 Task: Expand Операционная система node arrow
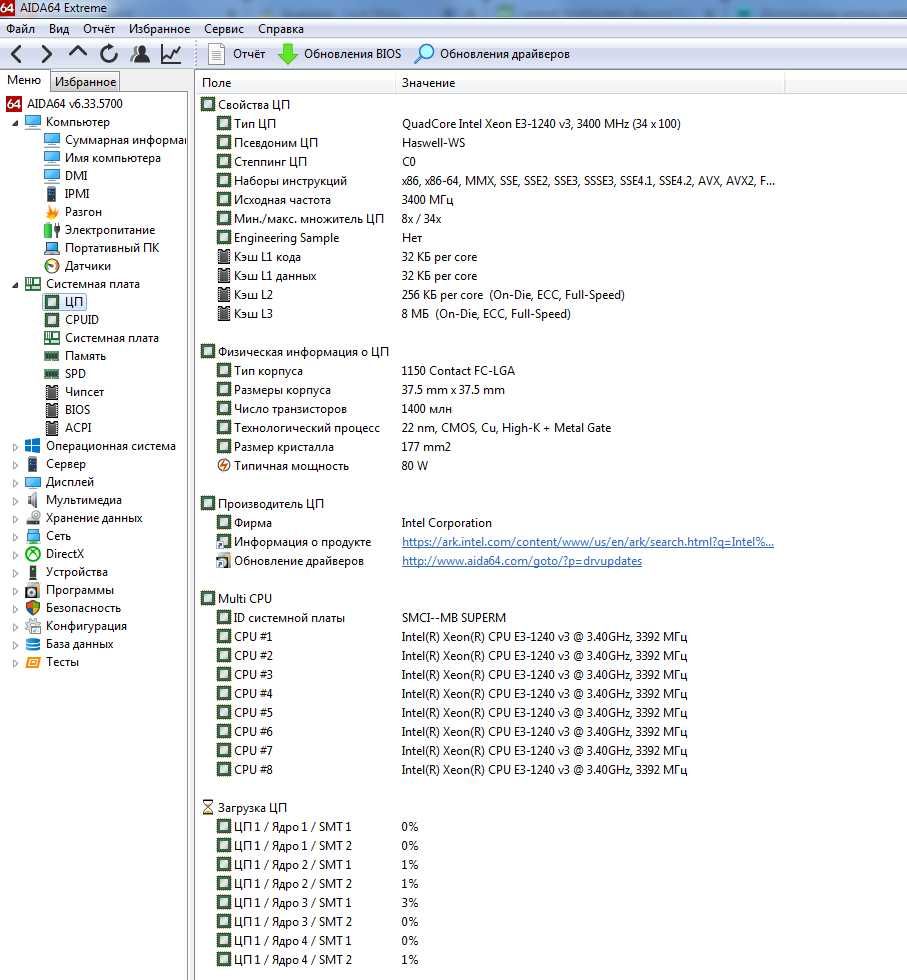tap(15, 447)
